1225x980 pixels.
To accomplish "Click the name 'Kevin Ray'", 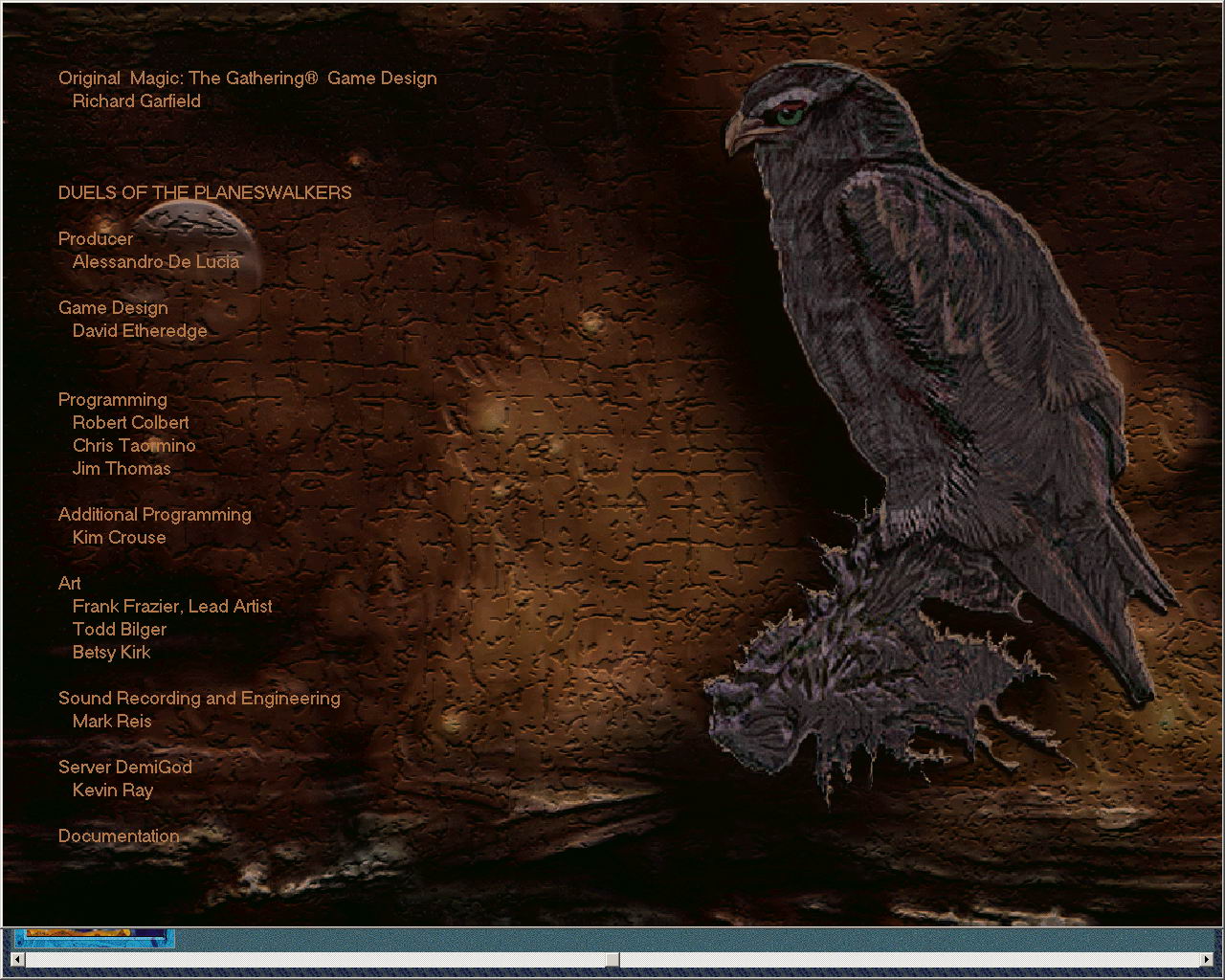I will [113, 791].
